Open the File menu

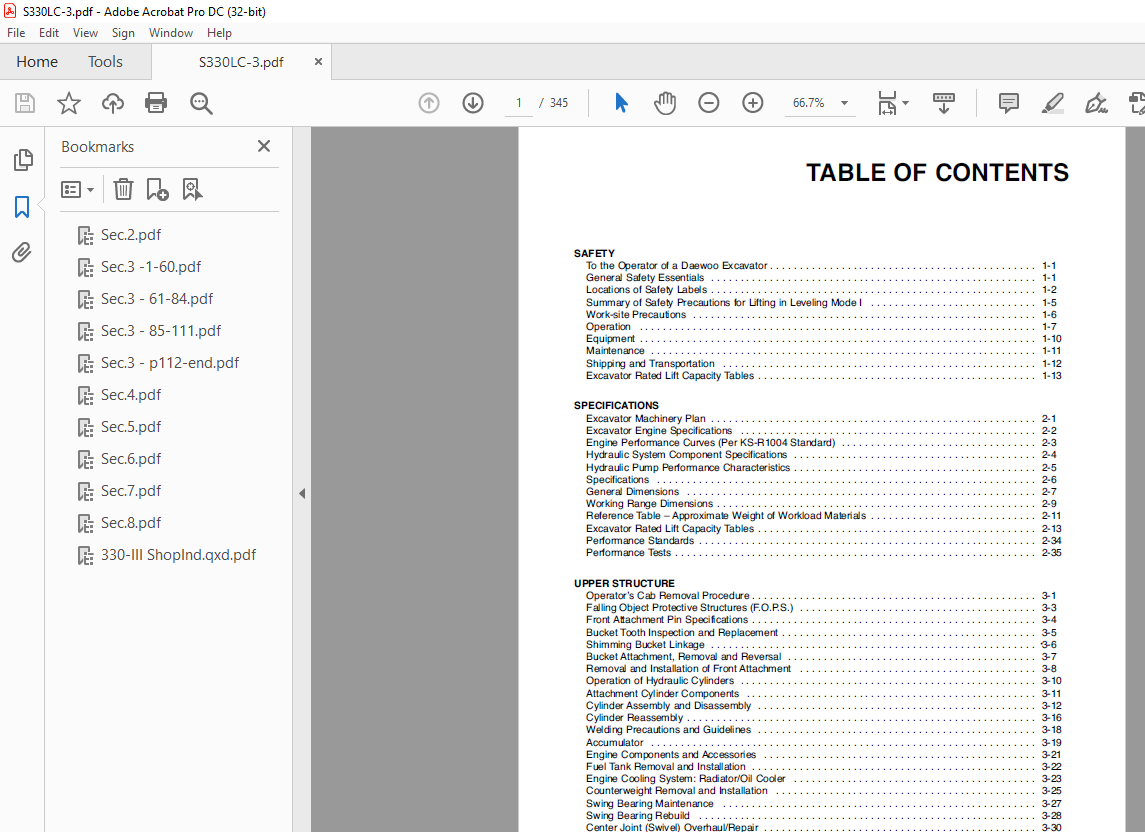(16, 33)
